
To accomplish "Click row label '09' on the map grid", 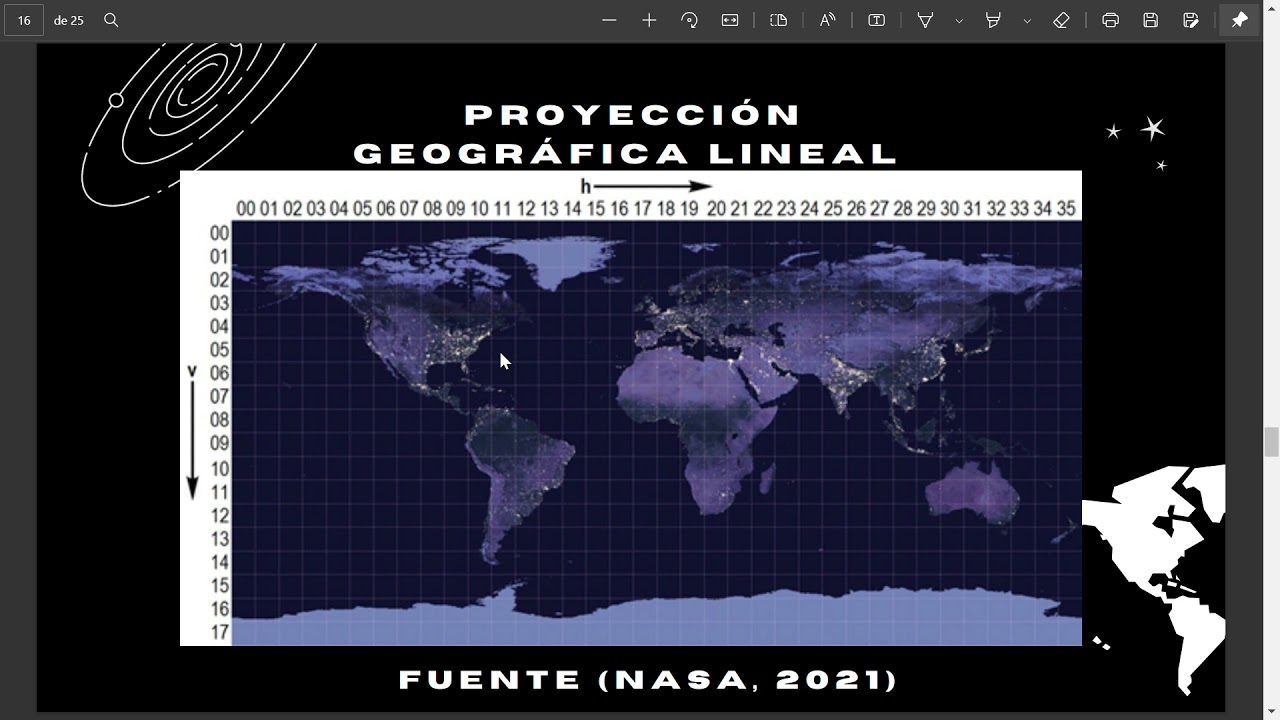I will coord(219,443).
